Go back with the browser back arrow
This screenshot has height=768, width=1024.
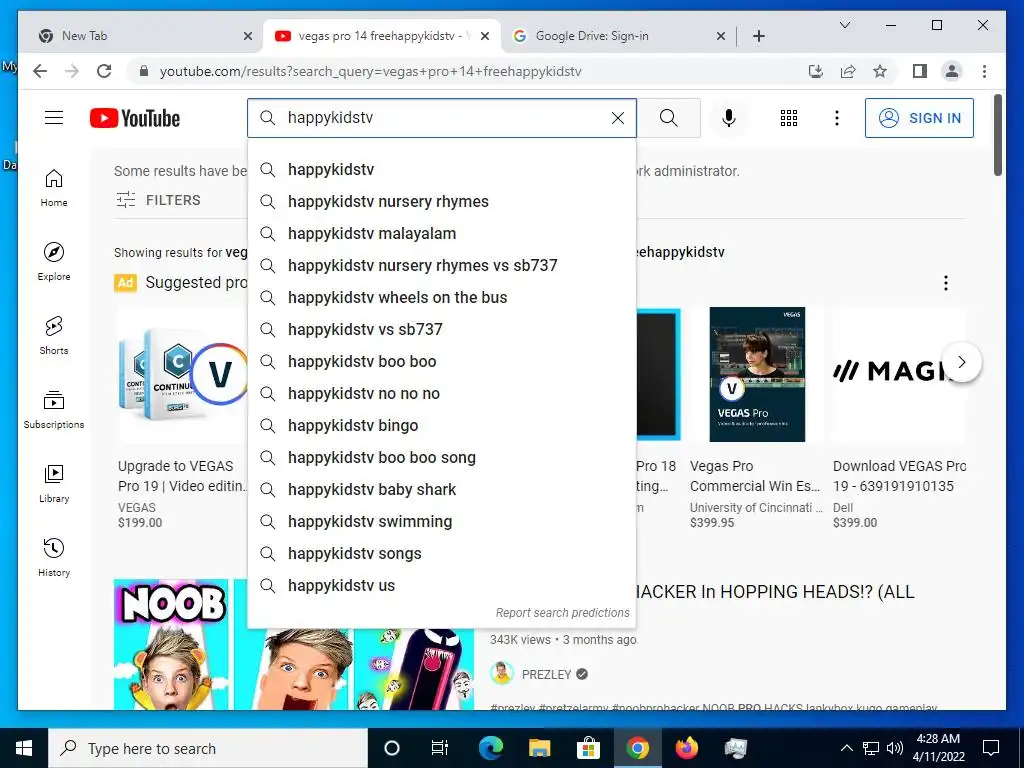[40, 71]
